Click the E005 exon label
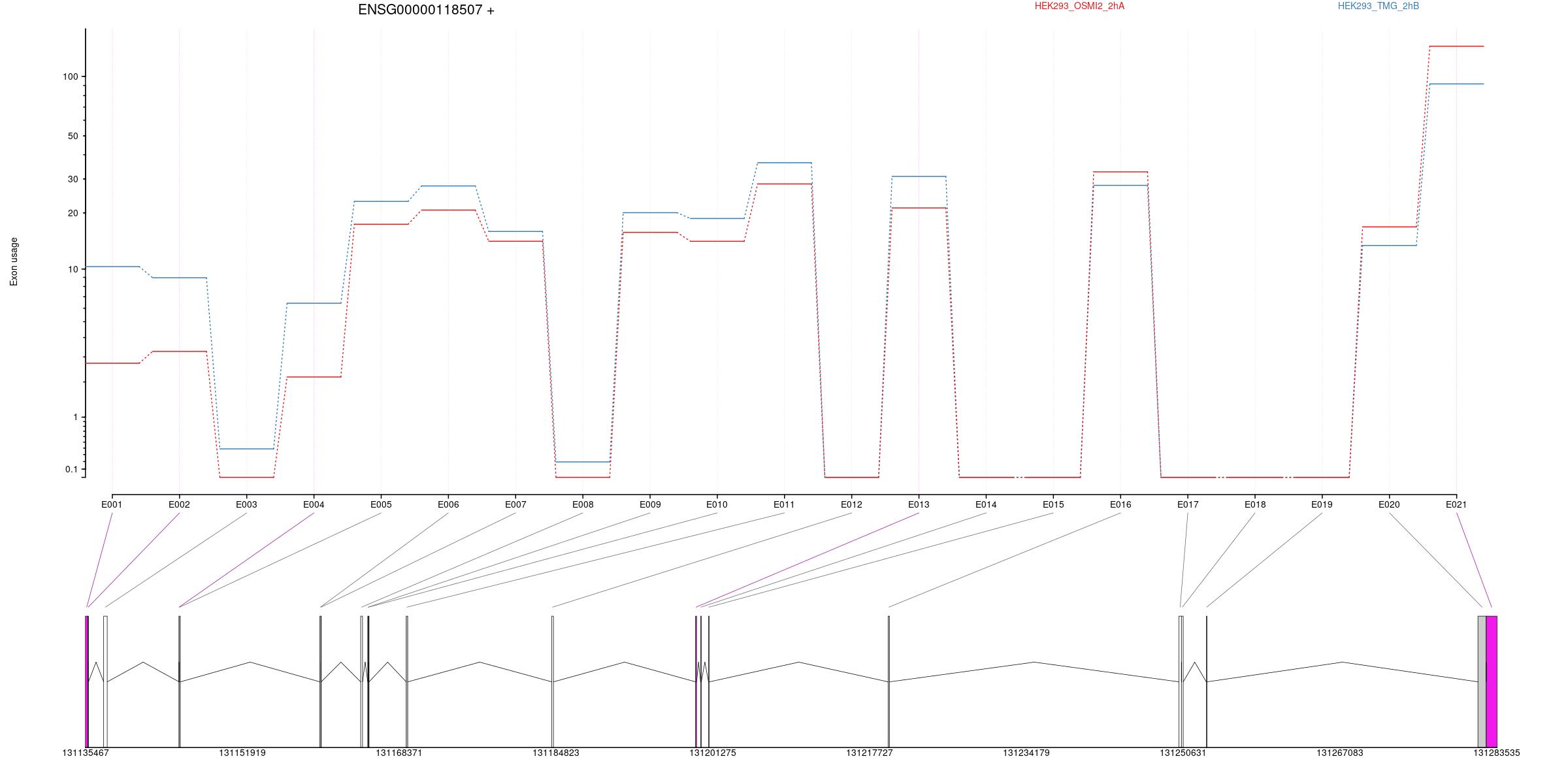This screenshot has height=784, width=1568. tap(381, 504)
